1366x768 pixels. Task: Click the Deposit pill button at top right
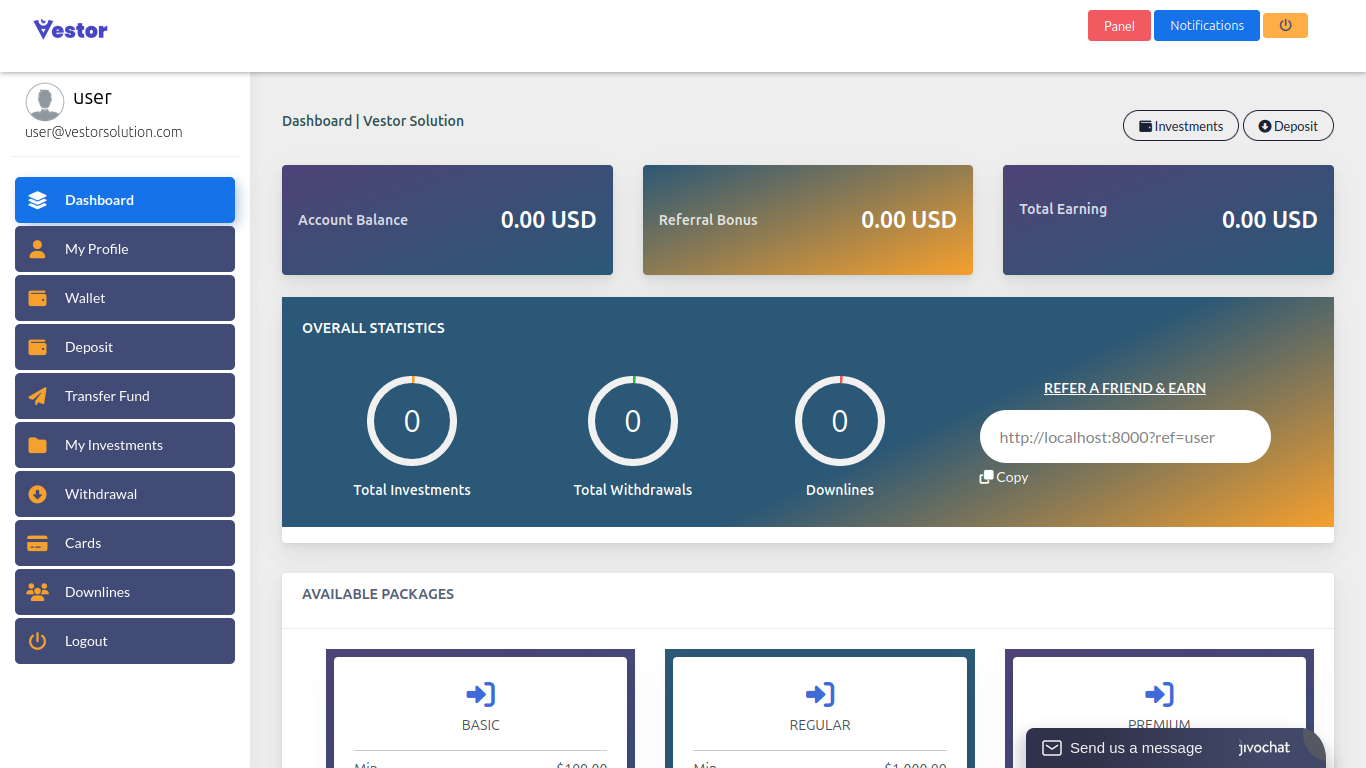(x=1288, y=126)
